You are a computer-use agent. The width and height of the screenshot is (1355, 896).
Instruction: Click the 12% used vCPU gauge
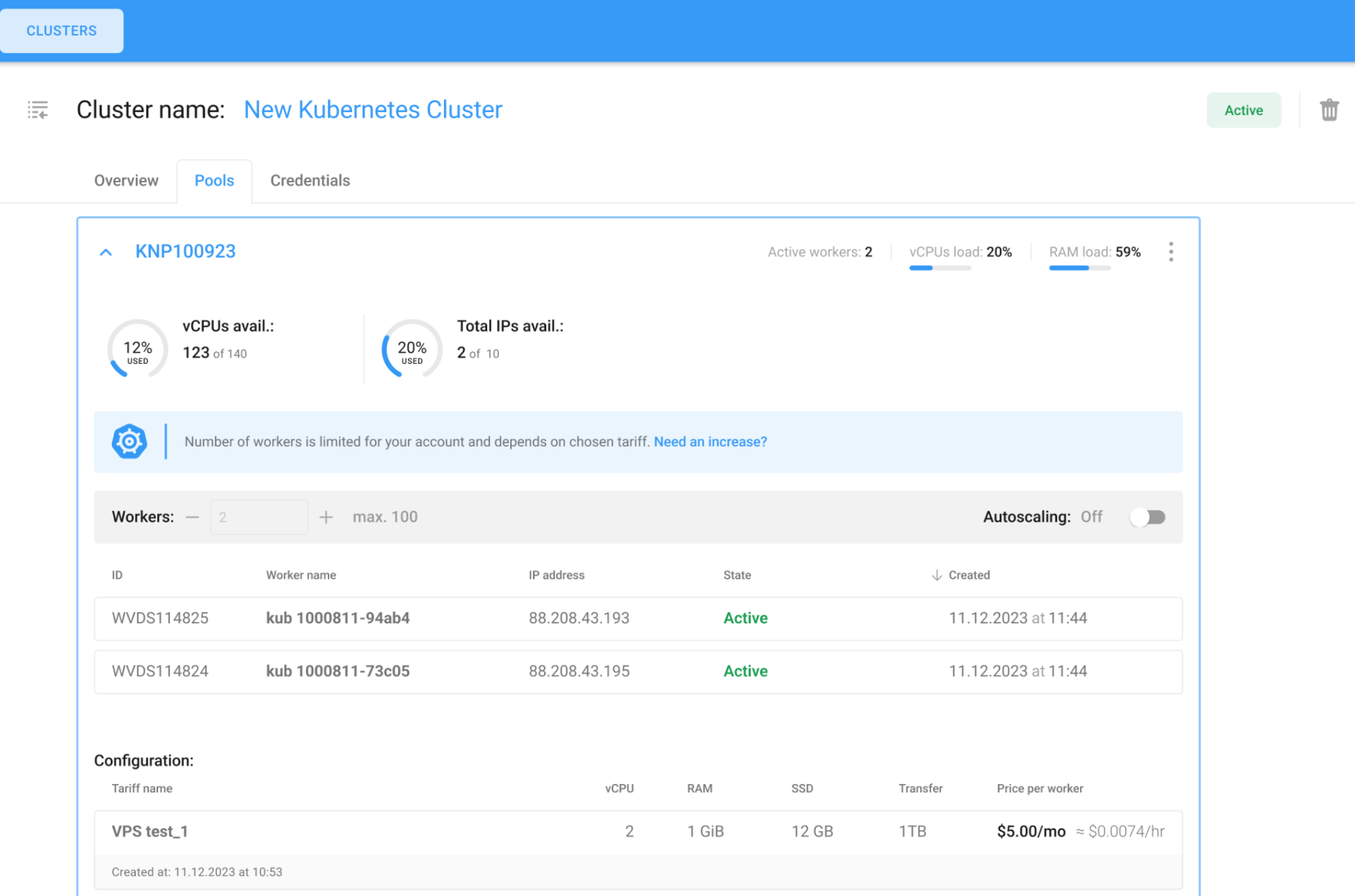pos(138,349)
